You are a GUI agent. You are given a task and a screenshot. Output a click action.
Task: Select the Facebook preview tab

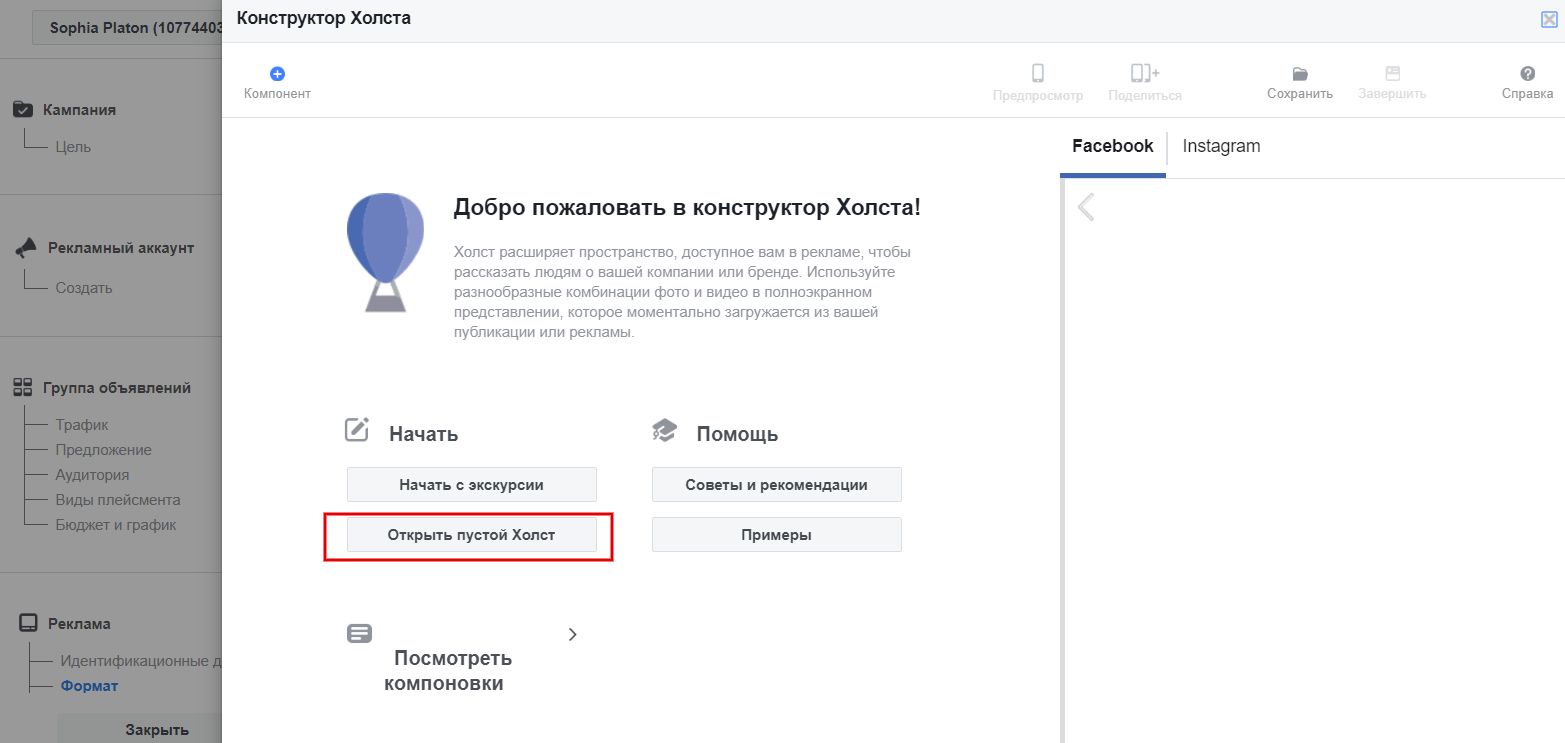[1112, 146]
